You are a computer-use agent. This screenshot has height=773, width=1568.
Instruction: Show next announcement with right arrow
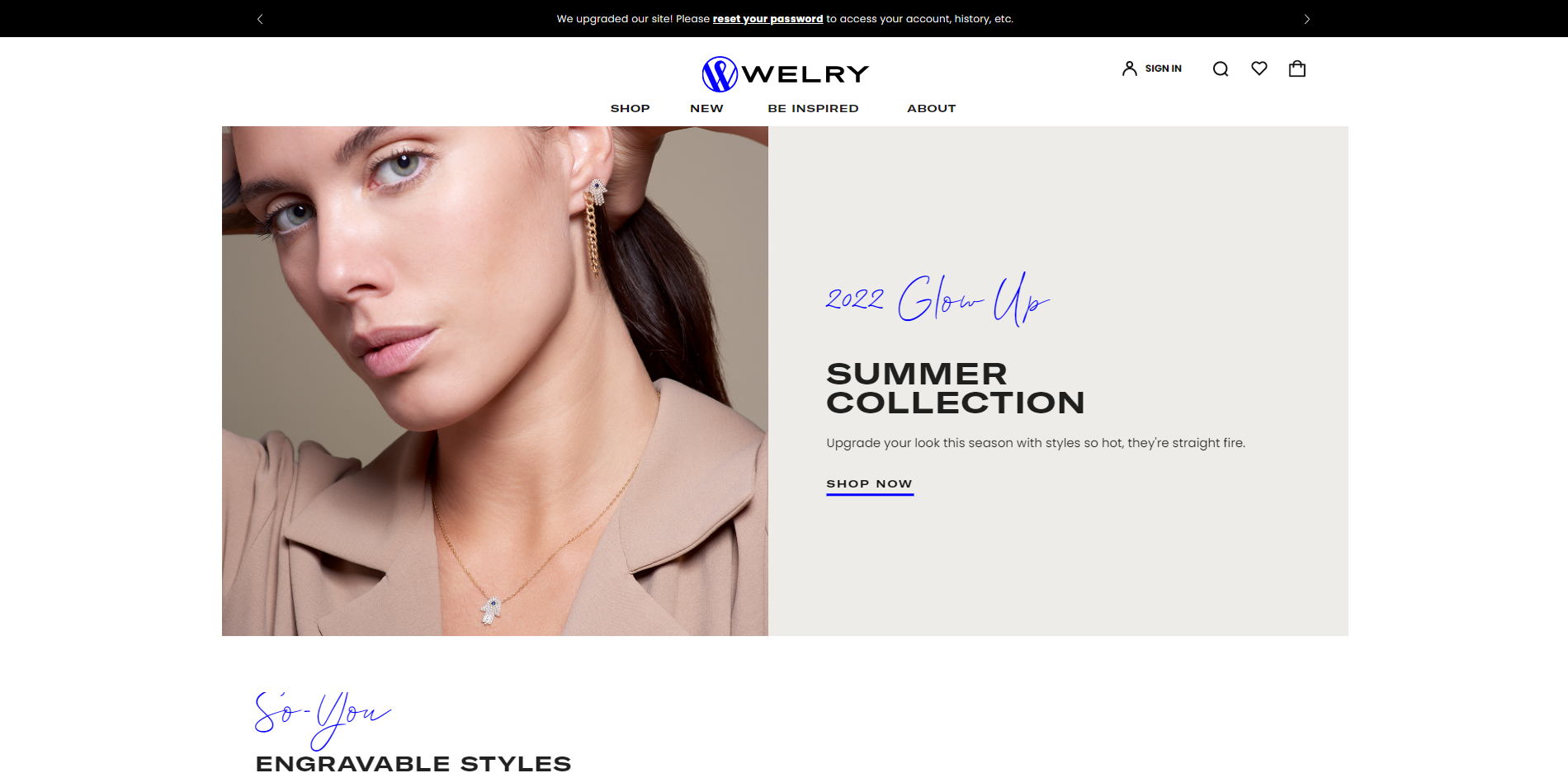click(1307, 19)
